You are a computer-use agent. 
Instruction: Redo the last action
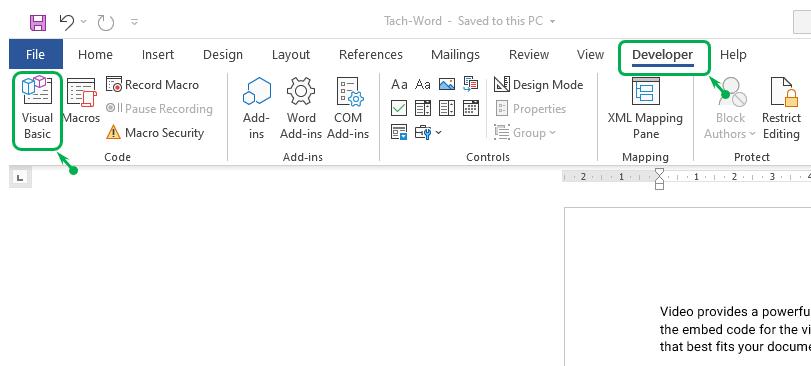tap(106, 22)
